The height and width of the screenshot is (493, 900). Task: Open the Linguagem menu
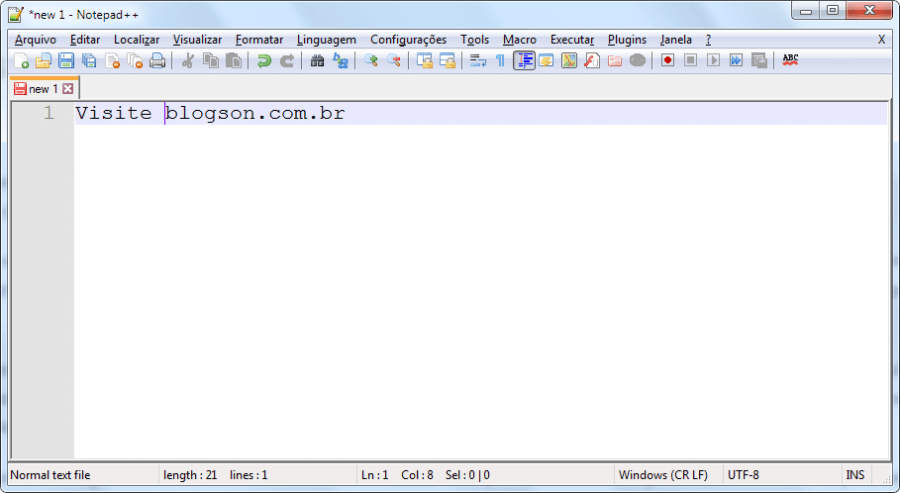click(x=327, y=40)
